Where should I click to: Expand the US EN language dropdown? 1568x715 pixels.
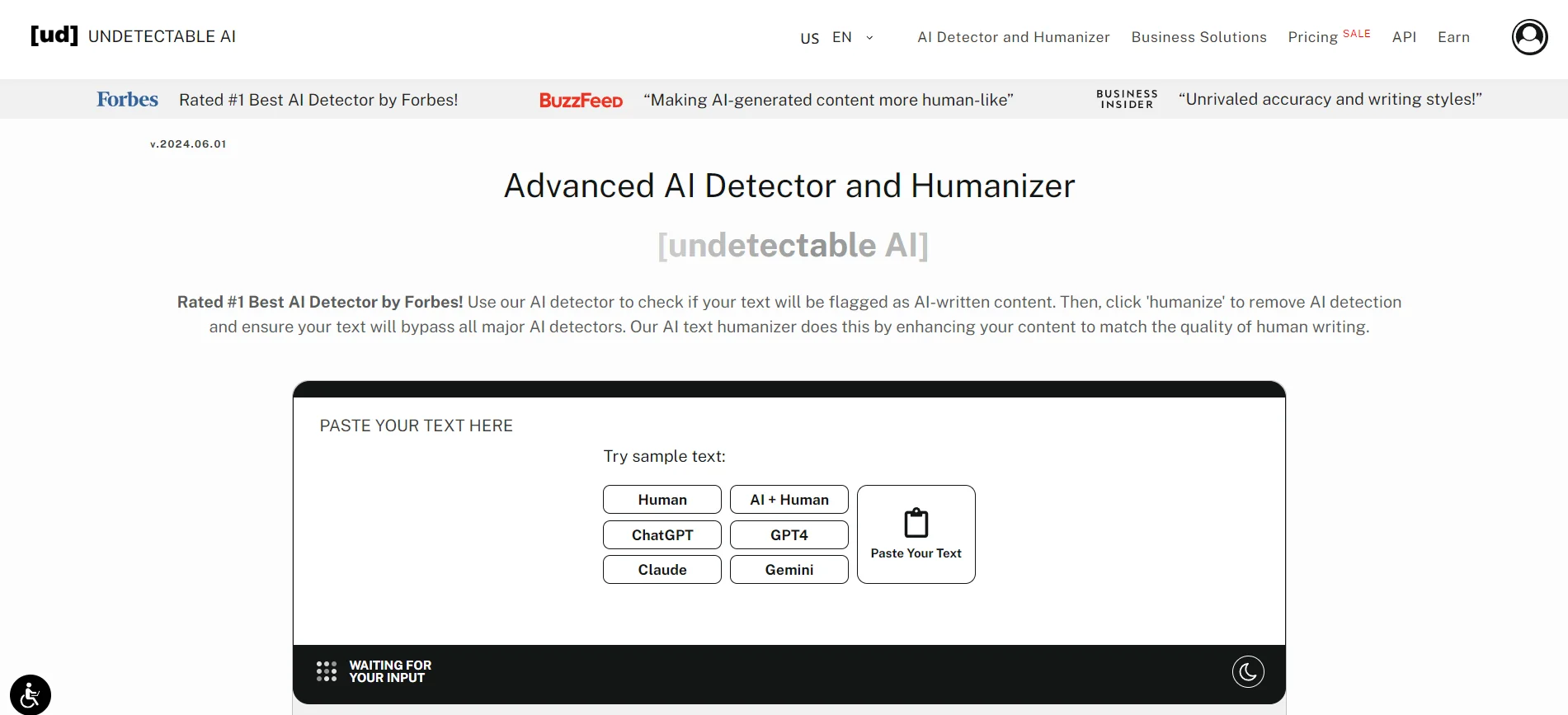pyautogui.click(x=836, y=37)
